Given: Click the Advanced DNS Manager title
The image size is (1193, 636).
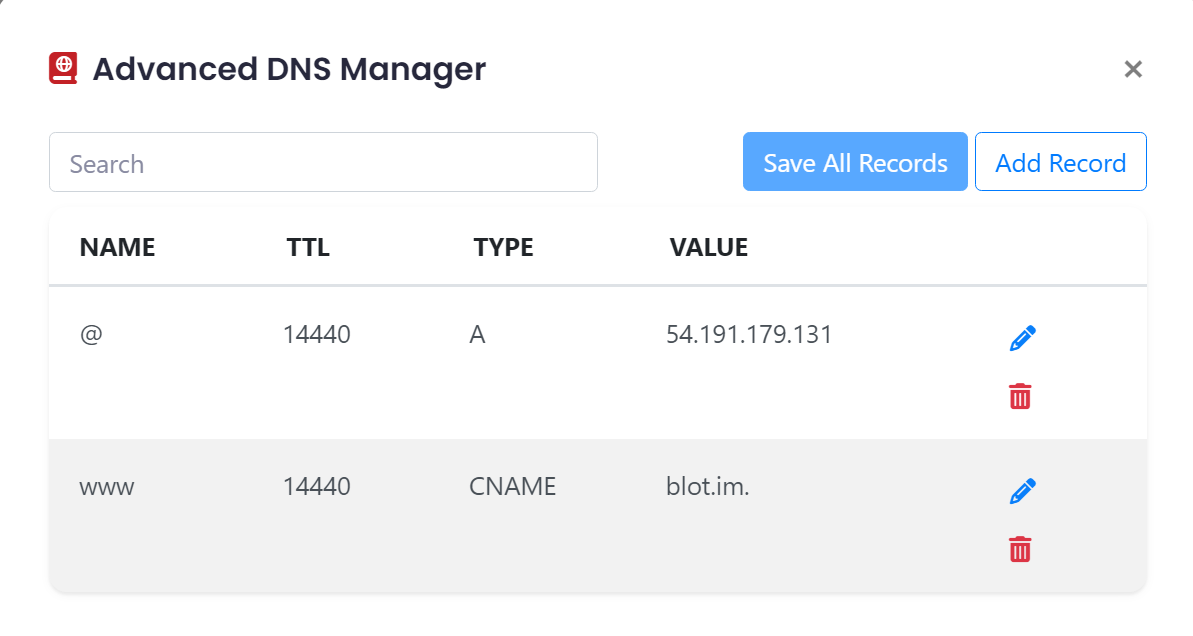Looking at the screenshot, I should 289,69.
